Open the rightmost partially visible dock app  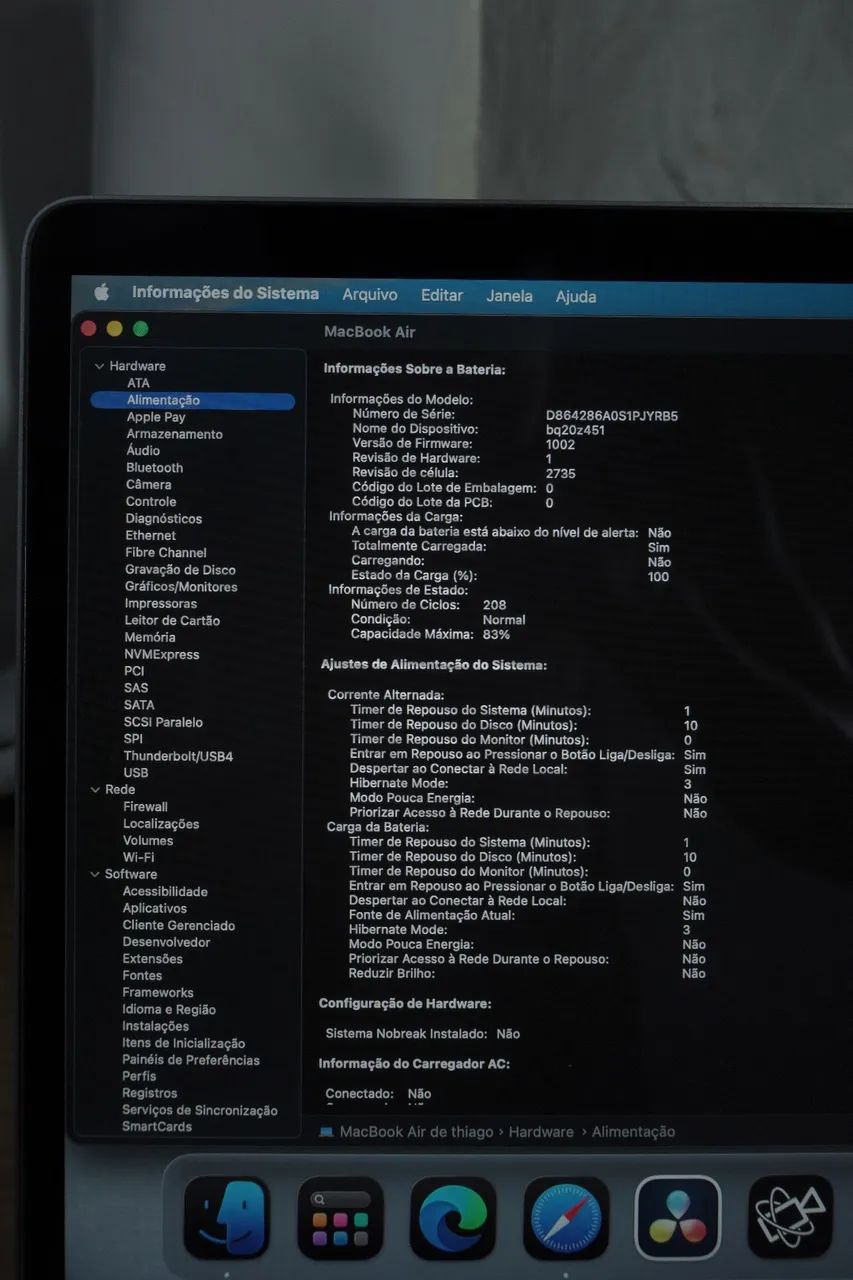(x=791, y=1217)
